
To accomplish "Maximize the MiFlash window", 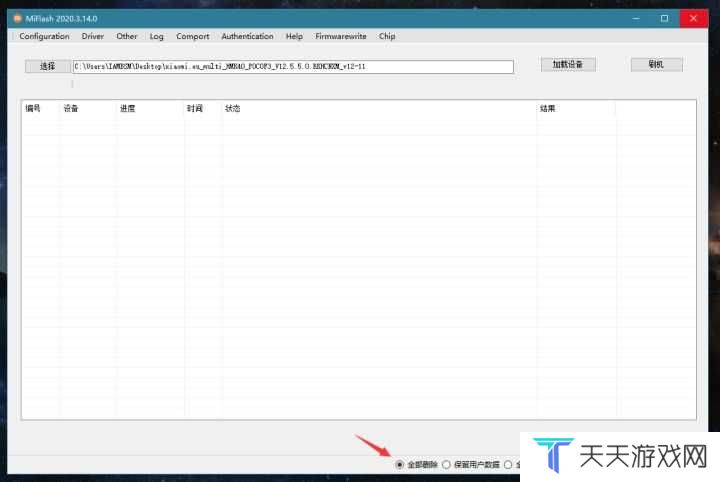I will (x=664, y=19).
